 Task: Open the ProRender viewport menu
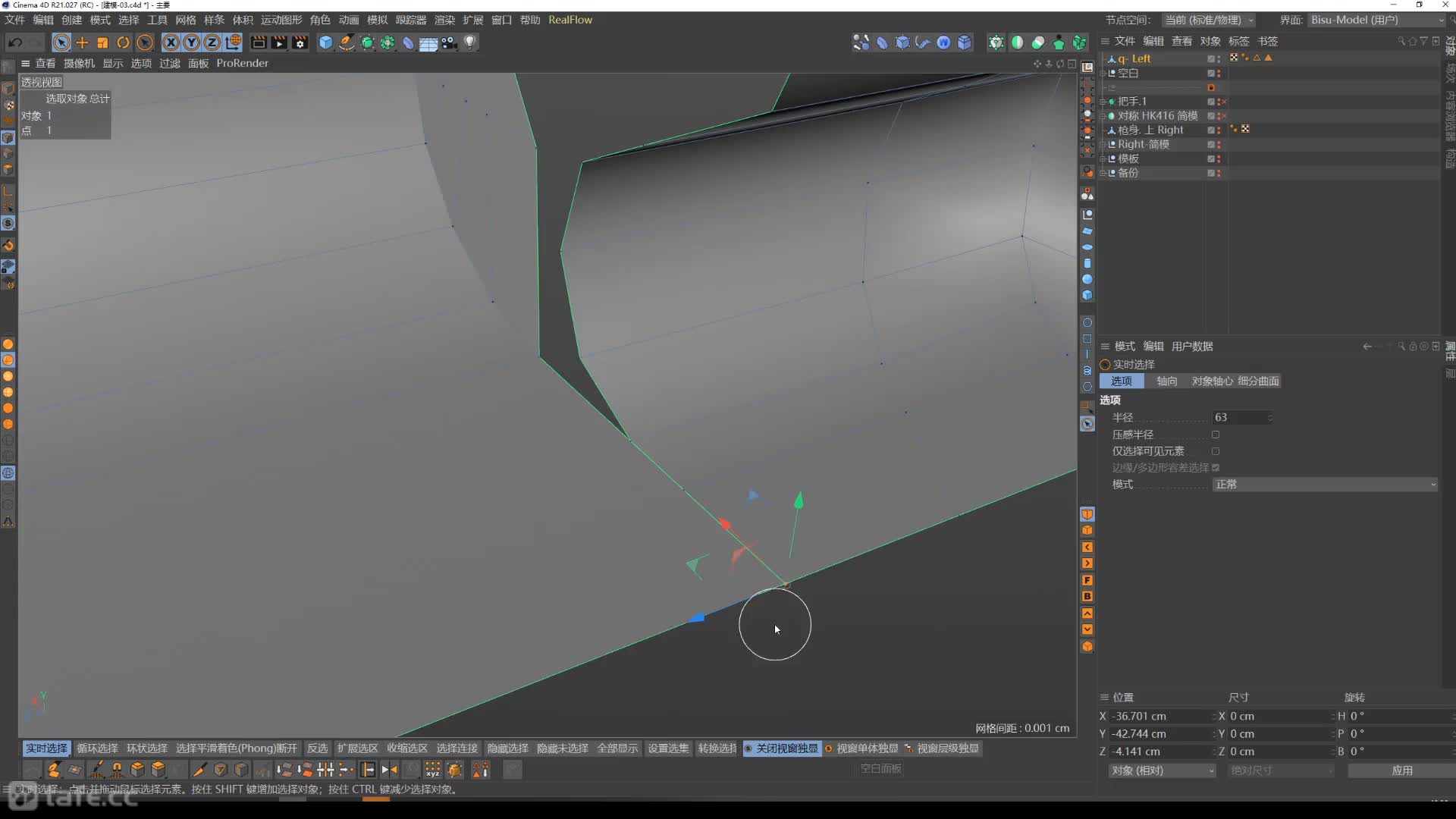click(x=242, y=63)
